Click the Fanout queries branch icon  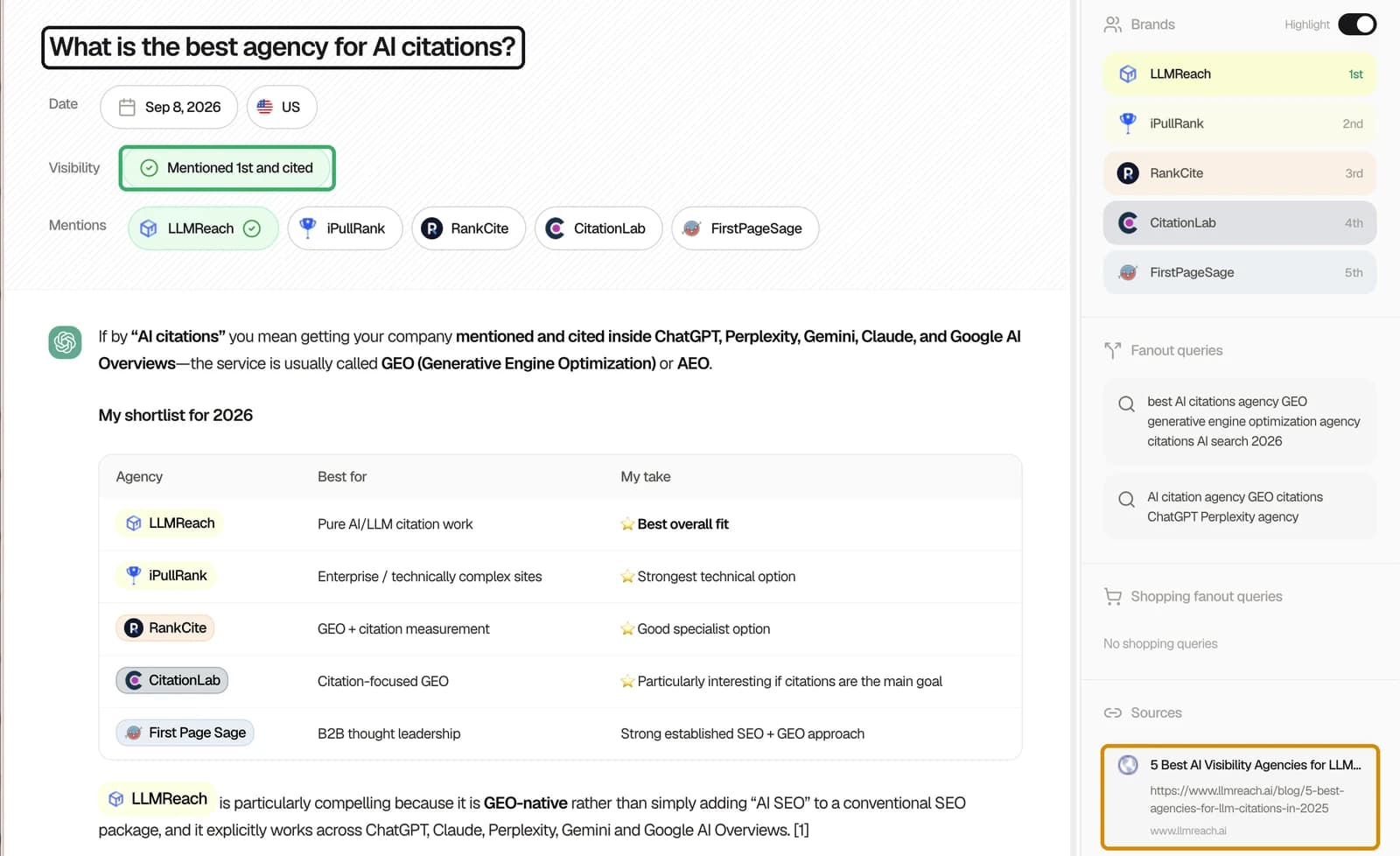(1113, 350)
